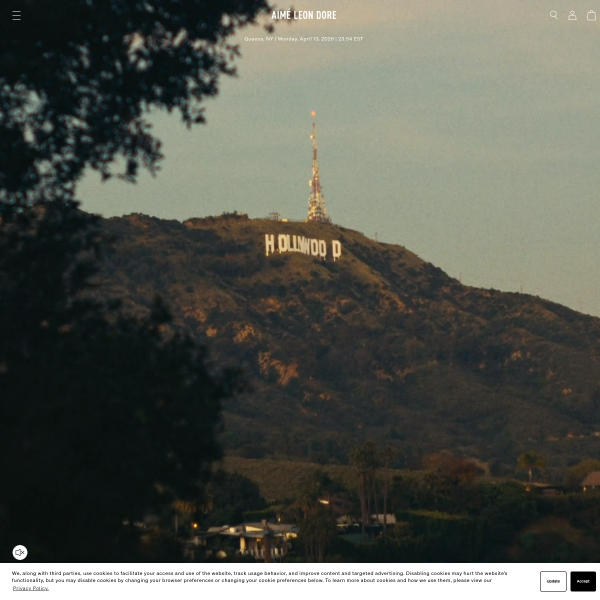Image resolution: width=600 pixels, height=600 pixels.
Task: Click the search magnifier icon
Action: pyautogui.click(x=553, y=15)
